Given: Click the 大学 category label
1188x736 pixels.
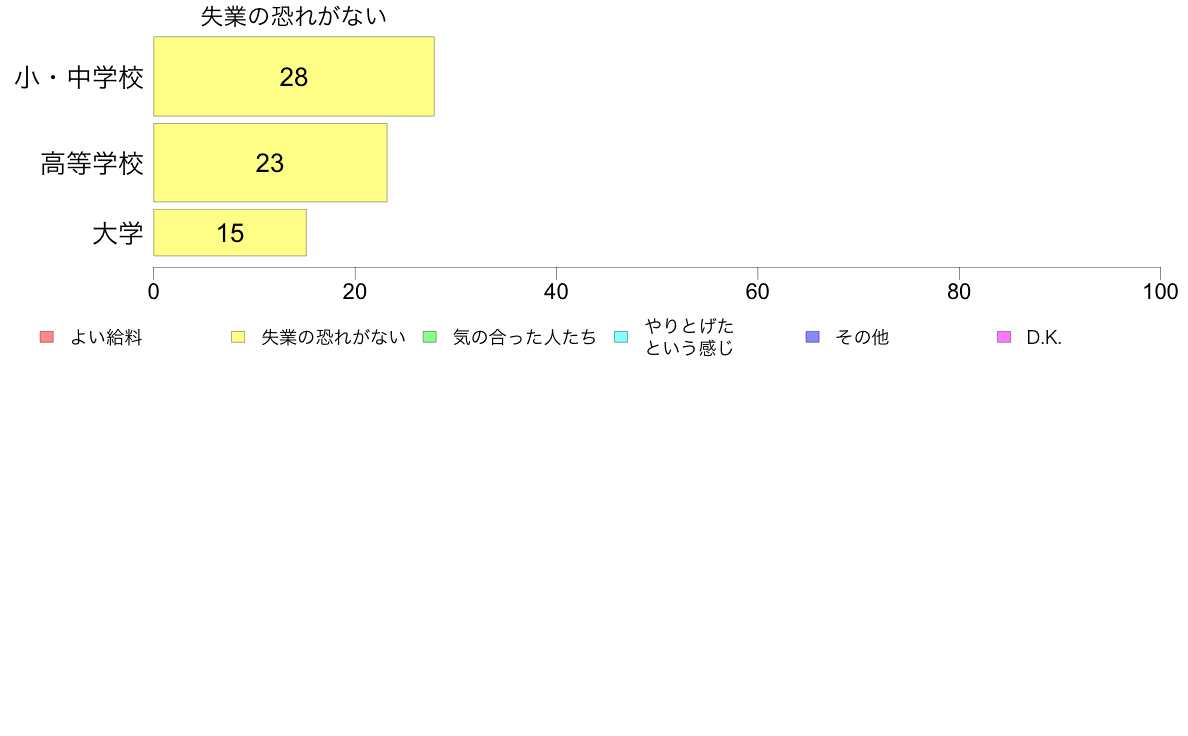Looking at the screenshot, I should (x=117, y=233).
